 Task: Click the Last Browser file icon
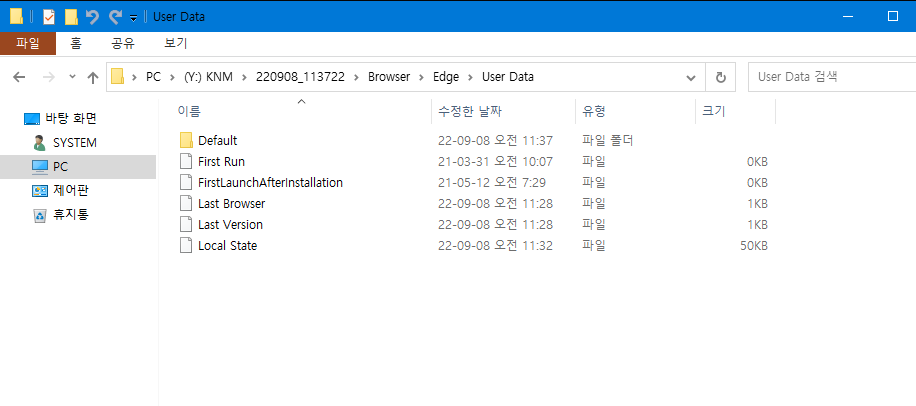[x=186, y=203]
